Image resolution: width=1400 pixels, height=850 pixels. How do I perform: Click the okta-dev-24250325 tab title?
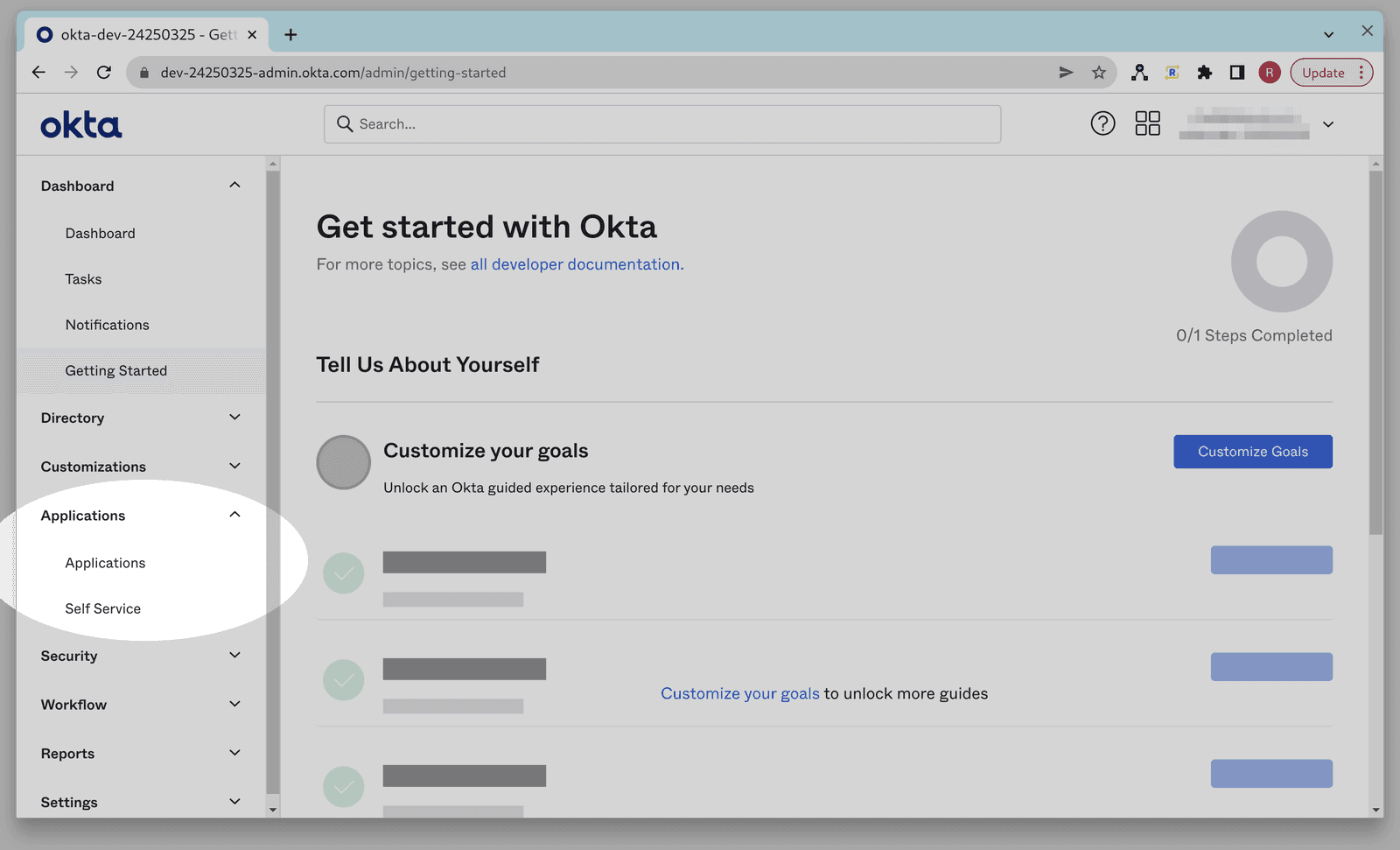click(x=148, y=34)
